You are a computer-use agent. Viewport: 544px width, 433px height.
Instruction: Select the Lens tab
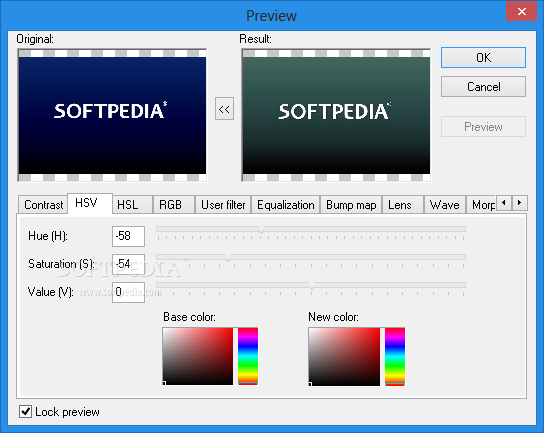(x=403, y=205)
